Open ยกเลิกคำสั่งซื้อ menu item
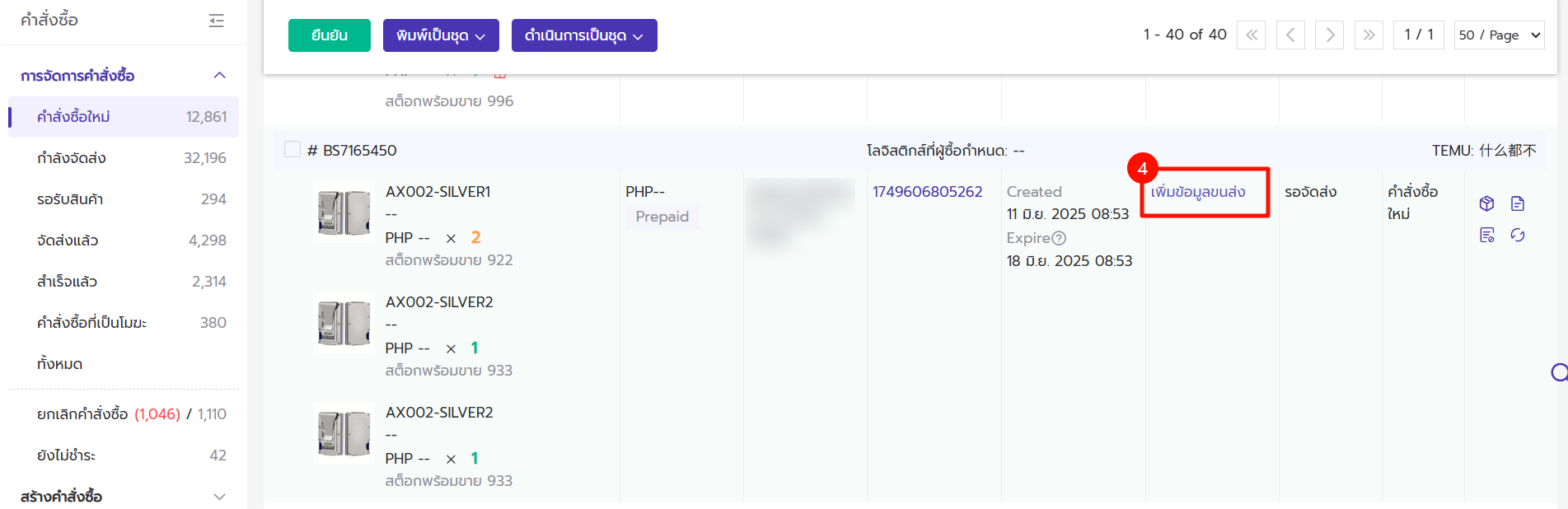This screenshot has width=1568, height=509. coord(124,414)
